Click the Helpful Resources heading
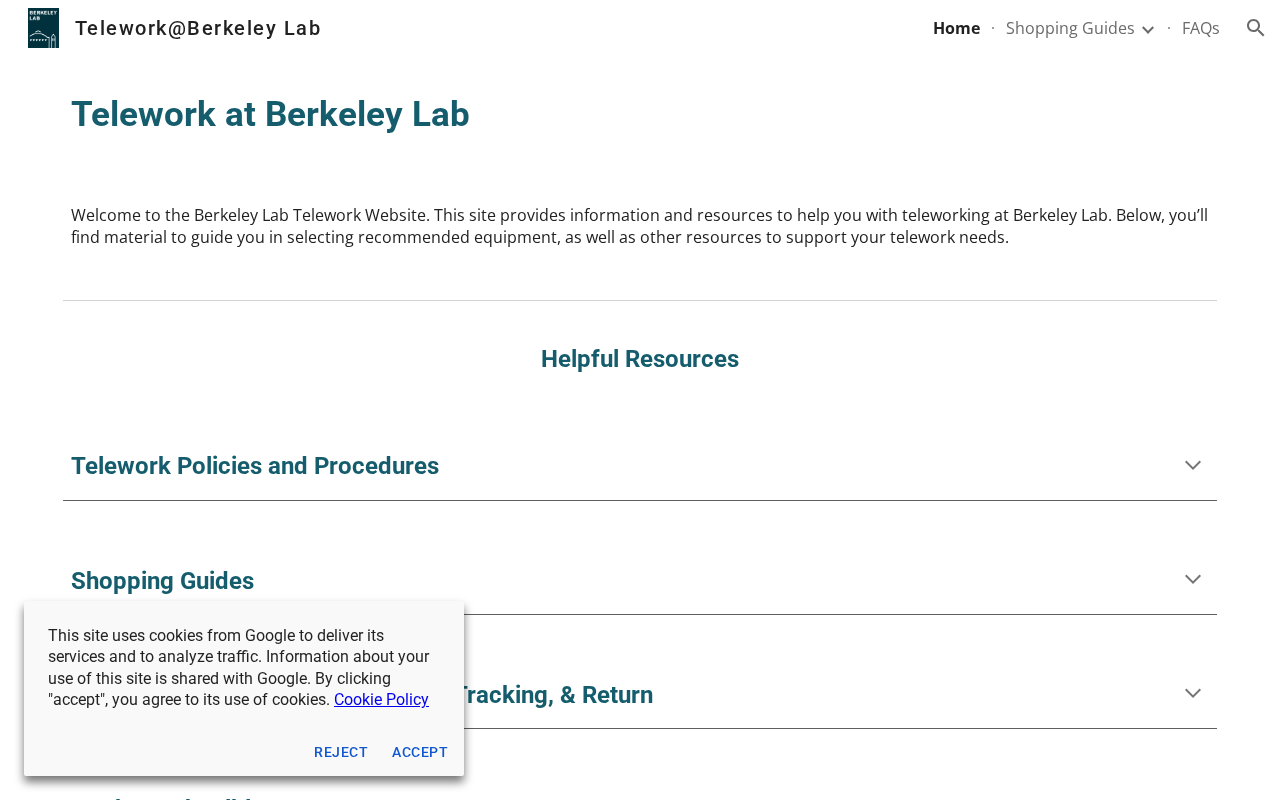1280x800 pixels. click(640, 359)
